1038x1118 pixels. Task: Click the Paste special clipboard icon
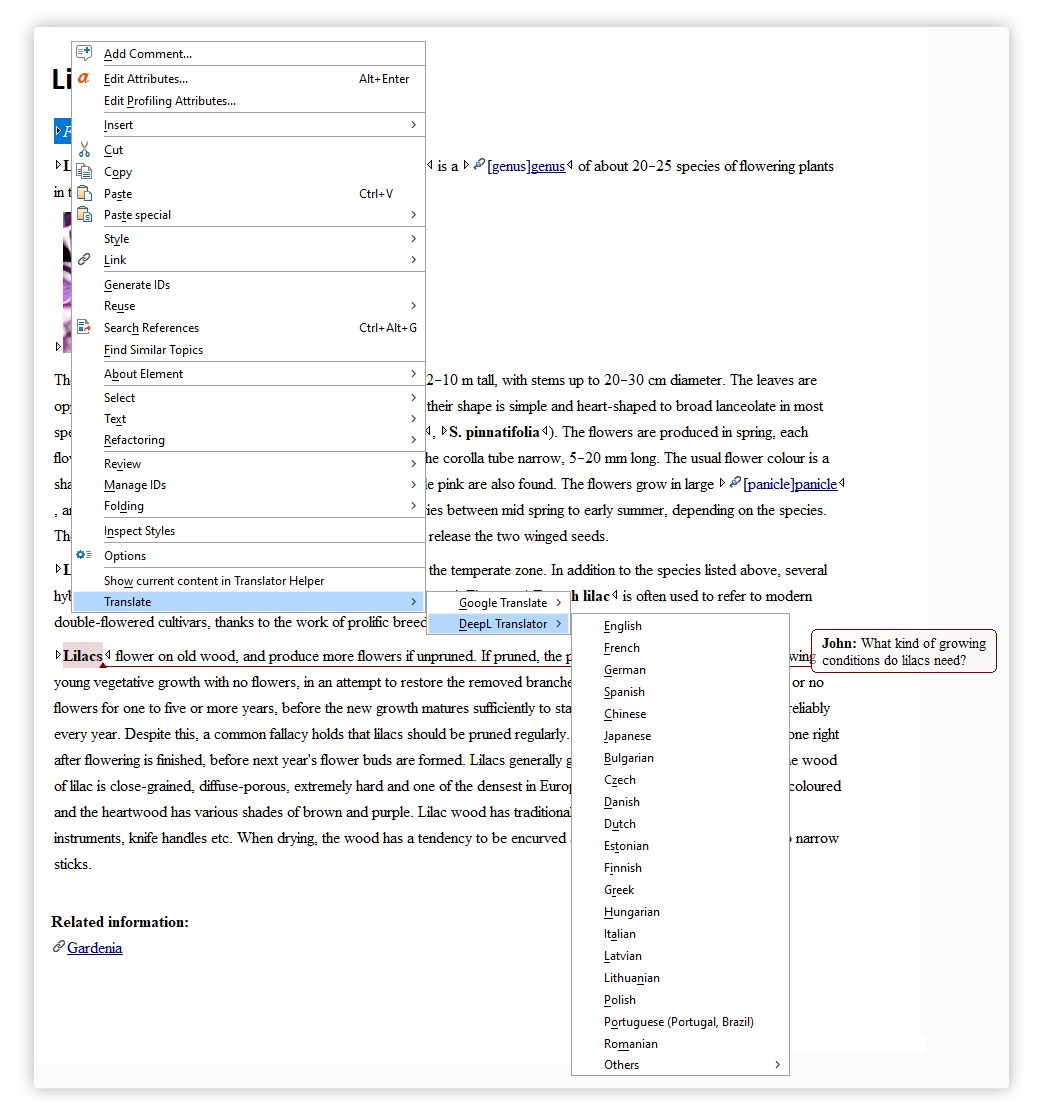(84, 215)
